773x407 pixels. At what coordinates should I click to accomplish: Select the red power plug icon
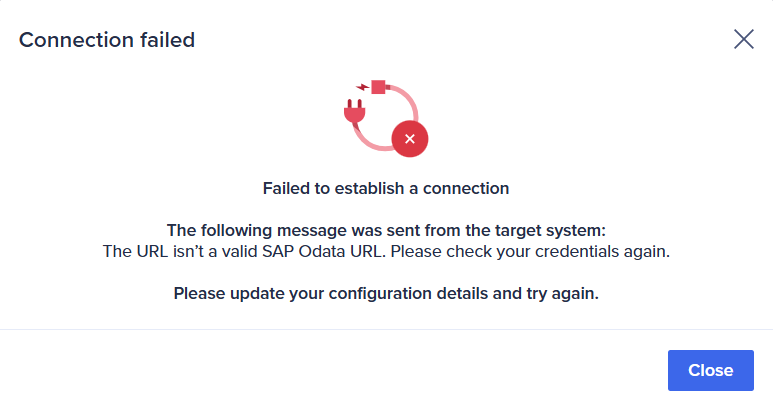tap(354, 111)
